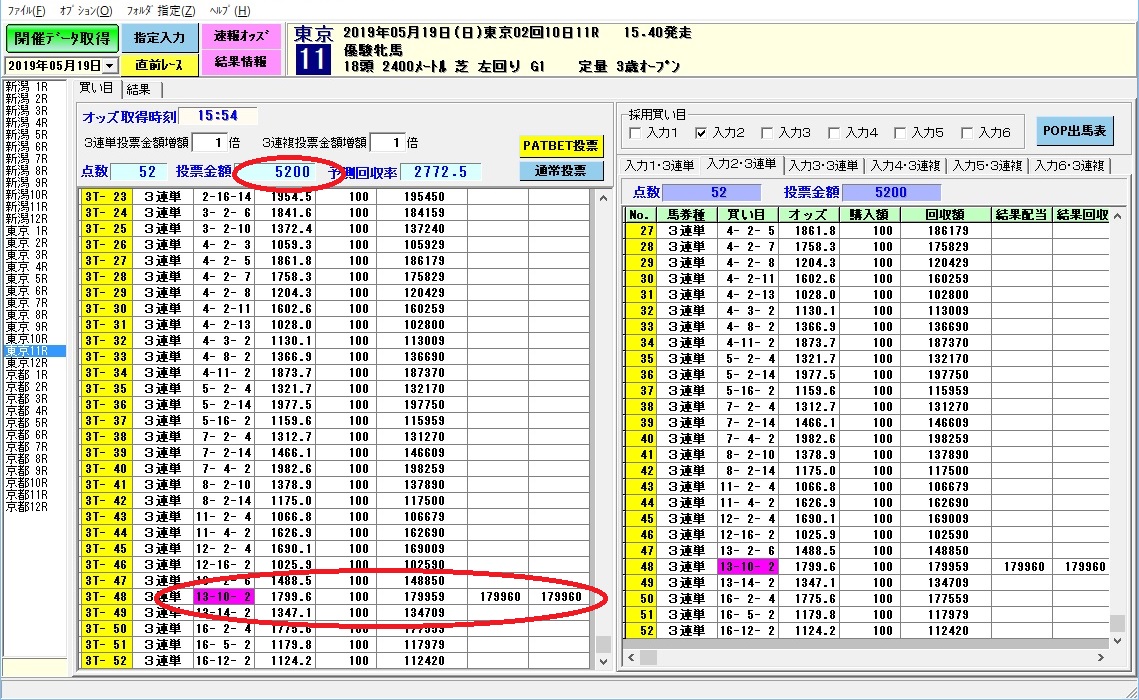Open the 速報オッズ view
Image resolution: width=1139 pixels, height=700 pixels.
pyautogui.click(x=240, y=36)
